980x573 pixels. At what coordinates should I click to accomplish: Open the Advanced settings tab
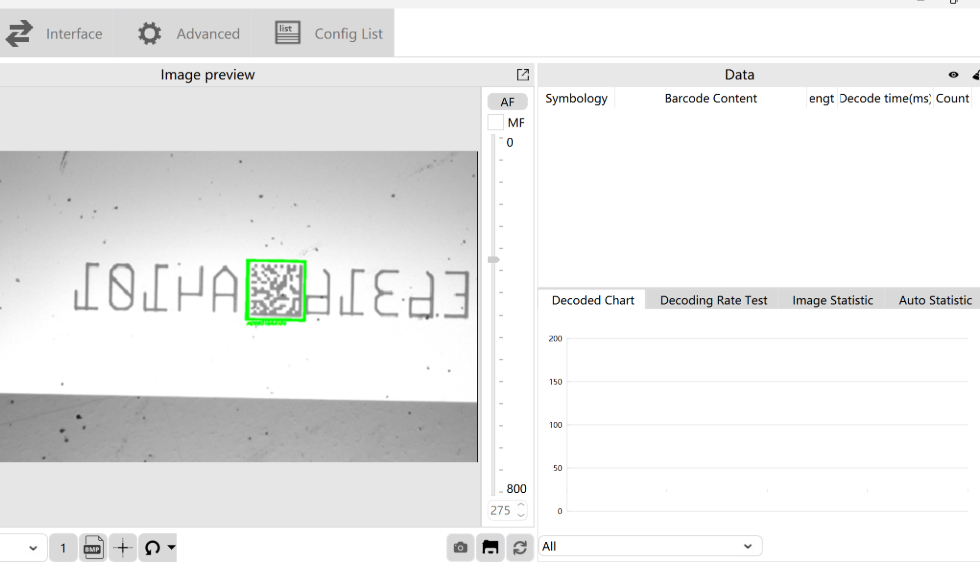pos(189,34)
